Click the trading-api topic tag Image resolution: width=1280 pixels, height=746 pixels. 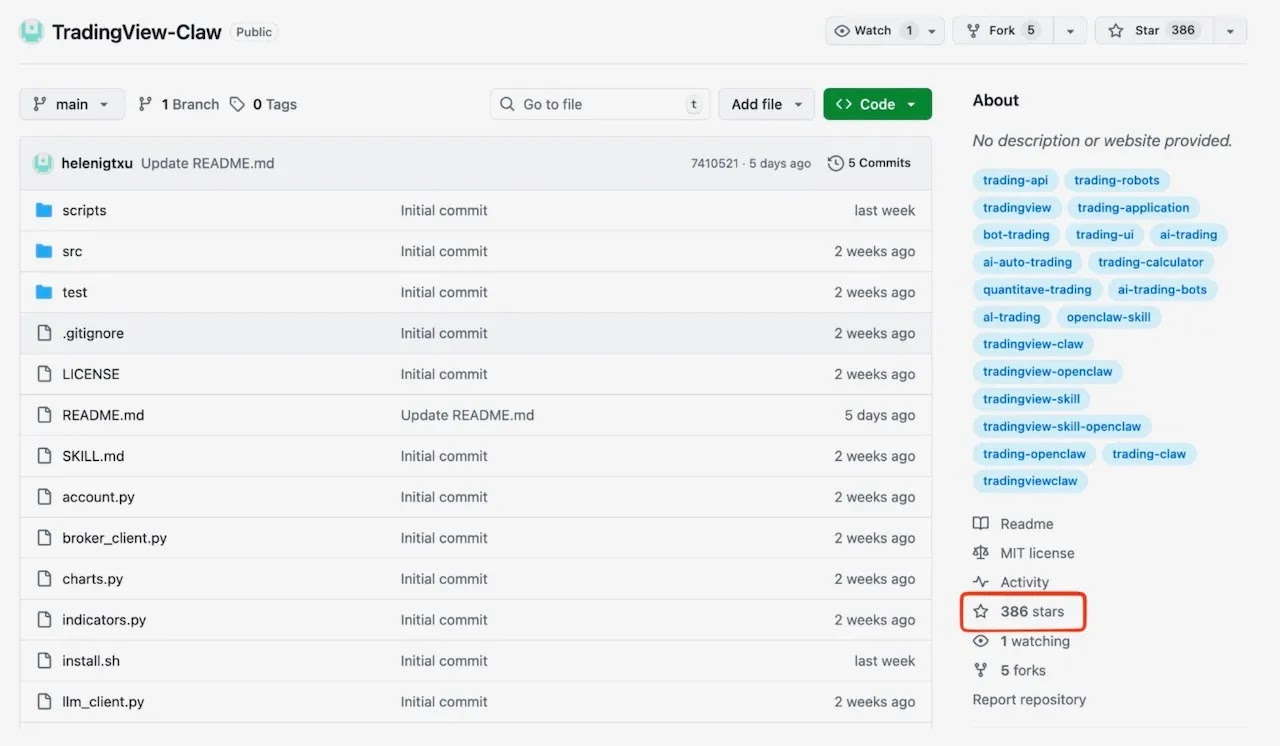(1015, 180)
